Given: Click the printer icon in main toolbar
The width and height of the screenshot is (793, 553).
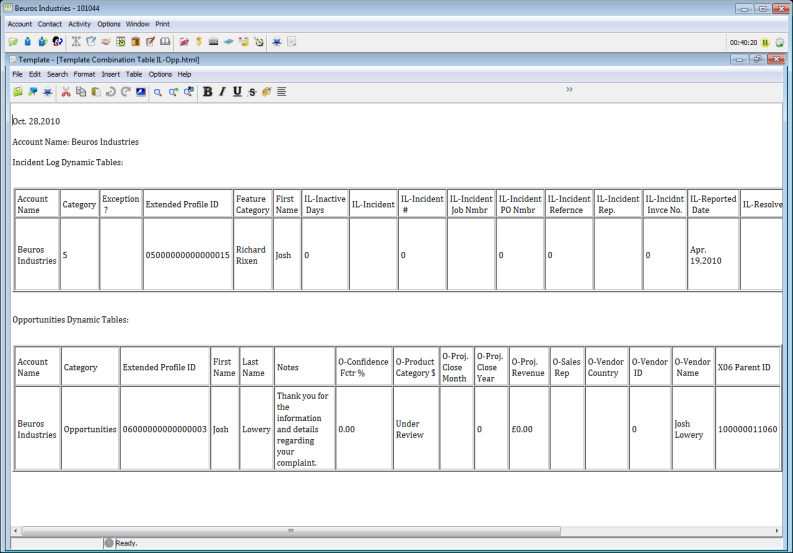Looking at the screenshot, I should pyautogui.click(x=277, y=42).
